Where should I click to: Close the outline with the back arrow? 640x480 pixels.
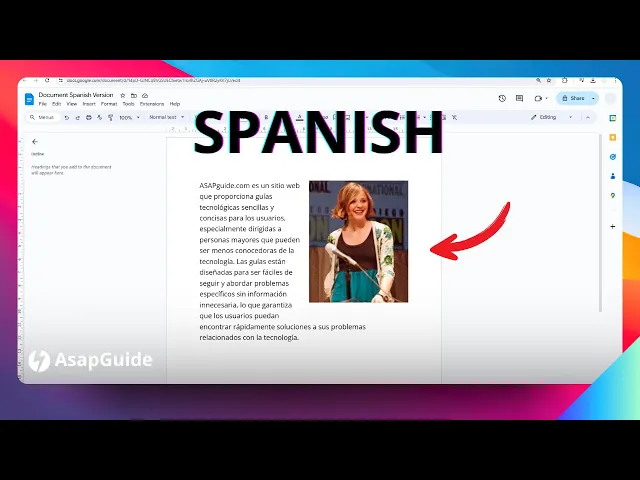(x=35, y=142)
